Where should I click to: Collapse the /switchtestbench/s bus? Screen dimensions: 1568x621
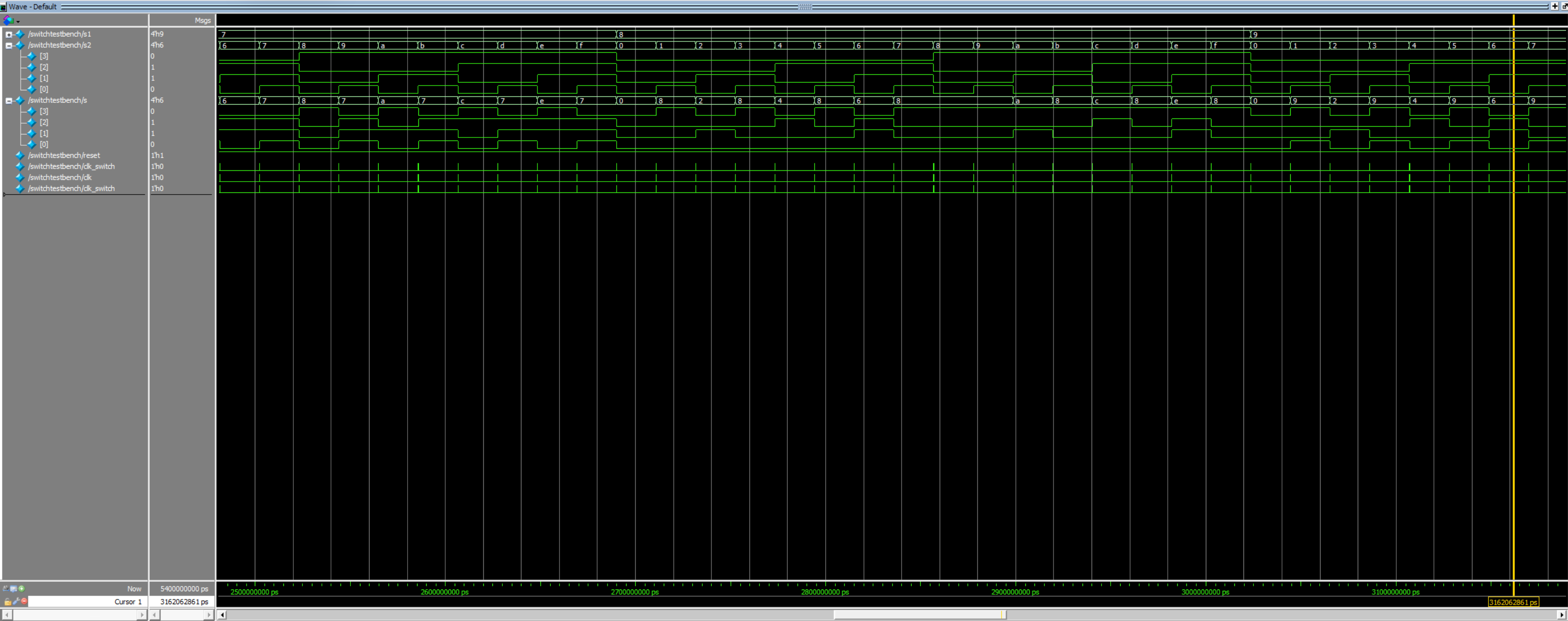click(x=9, y=100)
